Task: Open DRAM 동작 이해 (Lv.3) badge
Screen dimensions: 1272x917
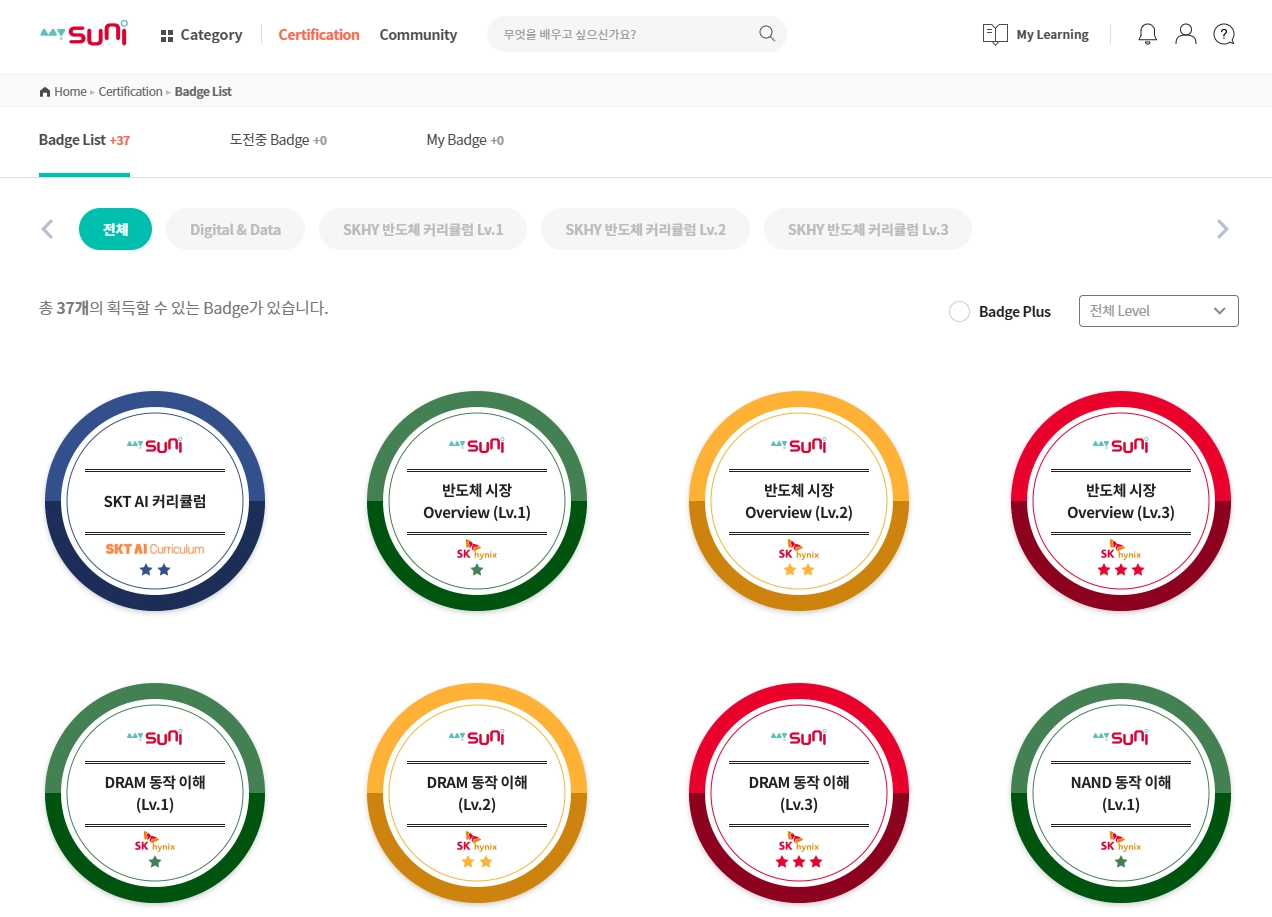Action: coord(799,793)
